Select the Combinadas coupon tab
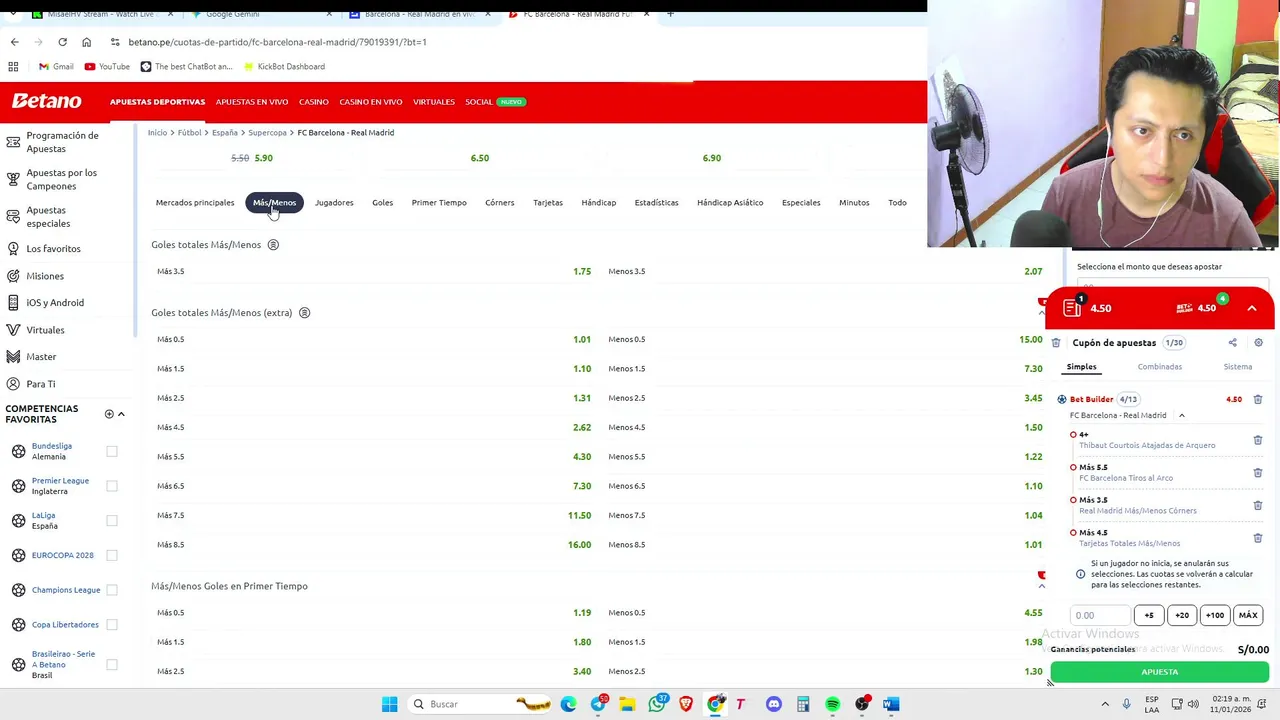This screenshot has height=720, width=1280. (1160, 367)
